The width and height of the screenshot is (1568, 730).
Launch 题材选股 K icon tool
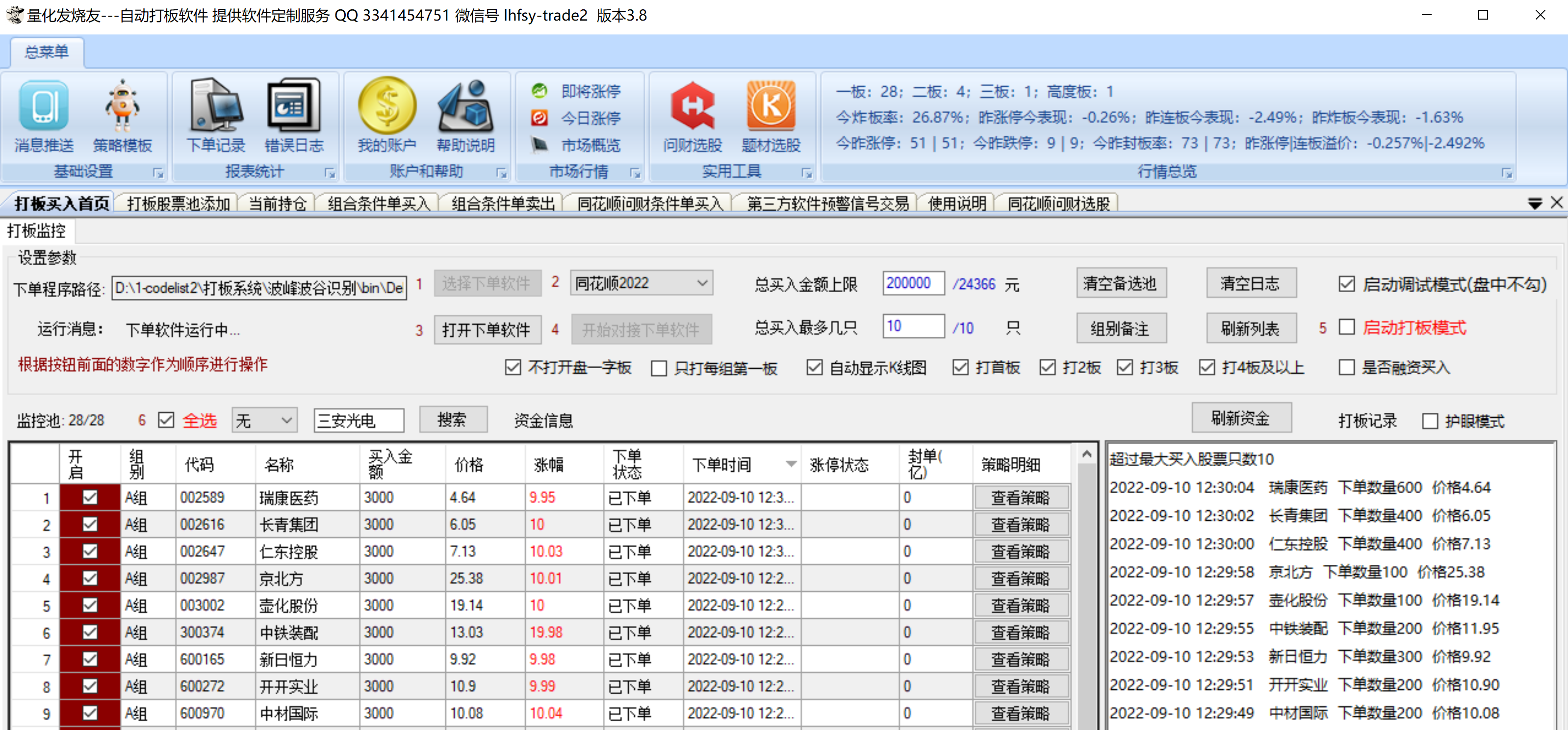[x=771, y=117]
